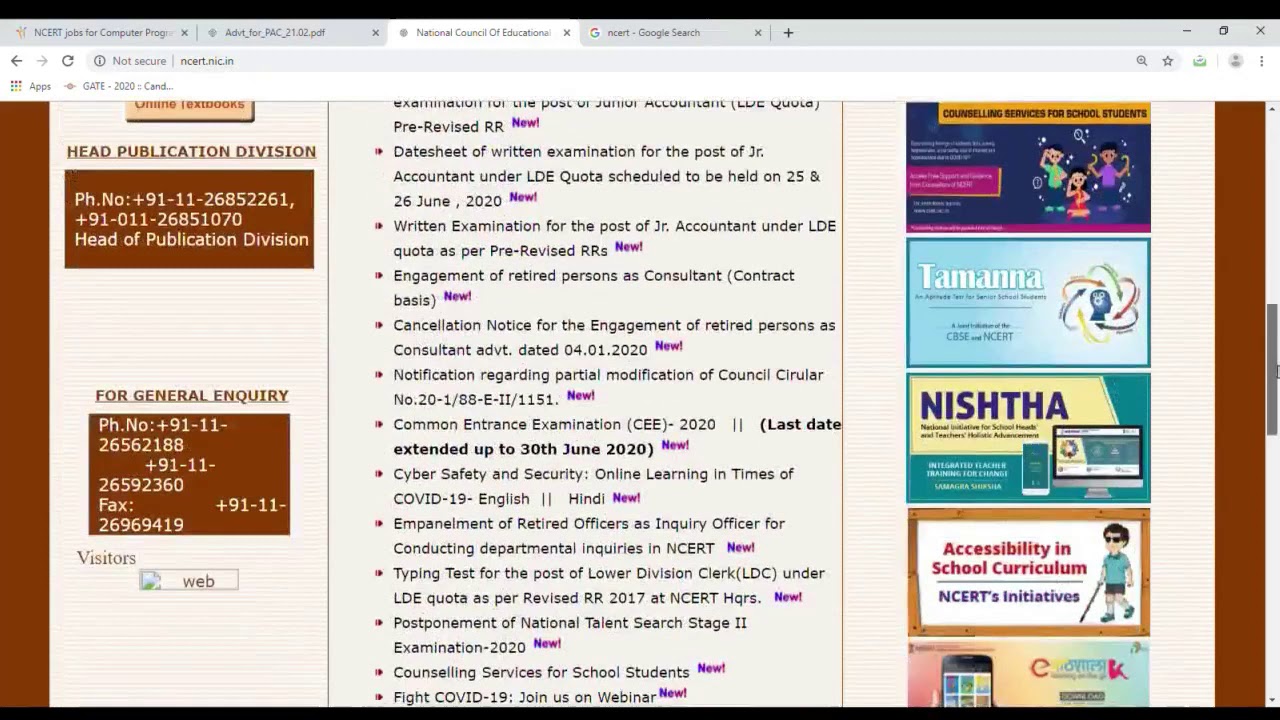Close the ncert - Google Search tab
The width and height of the screenshot is (1280, 720).
click(758, 33)
